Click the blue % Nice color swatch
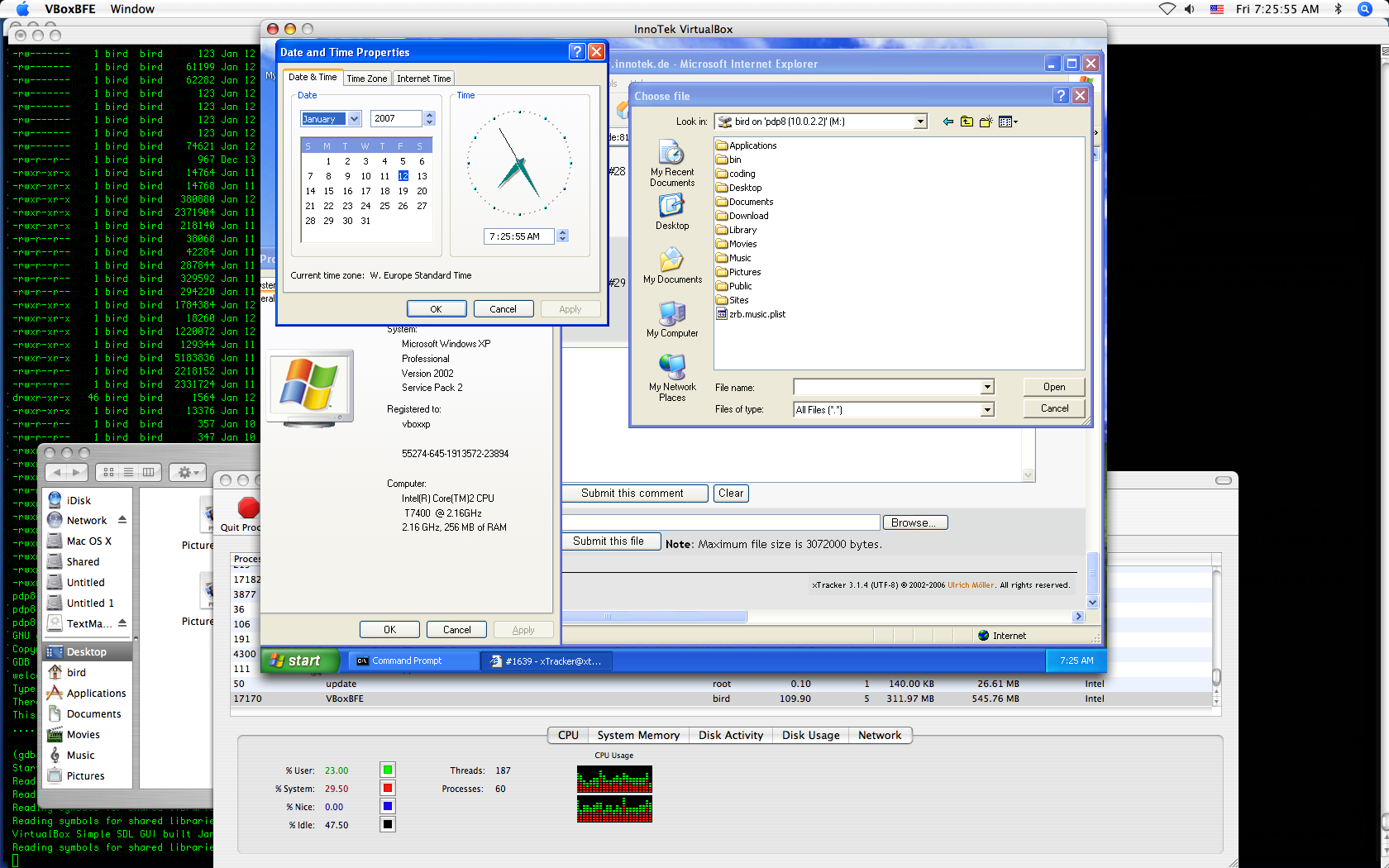This screenshot has width=1389, height=868. (x=387, y=806)
